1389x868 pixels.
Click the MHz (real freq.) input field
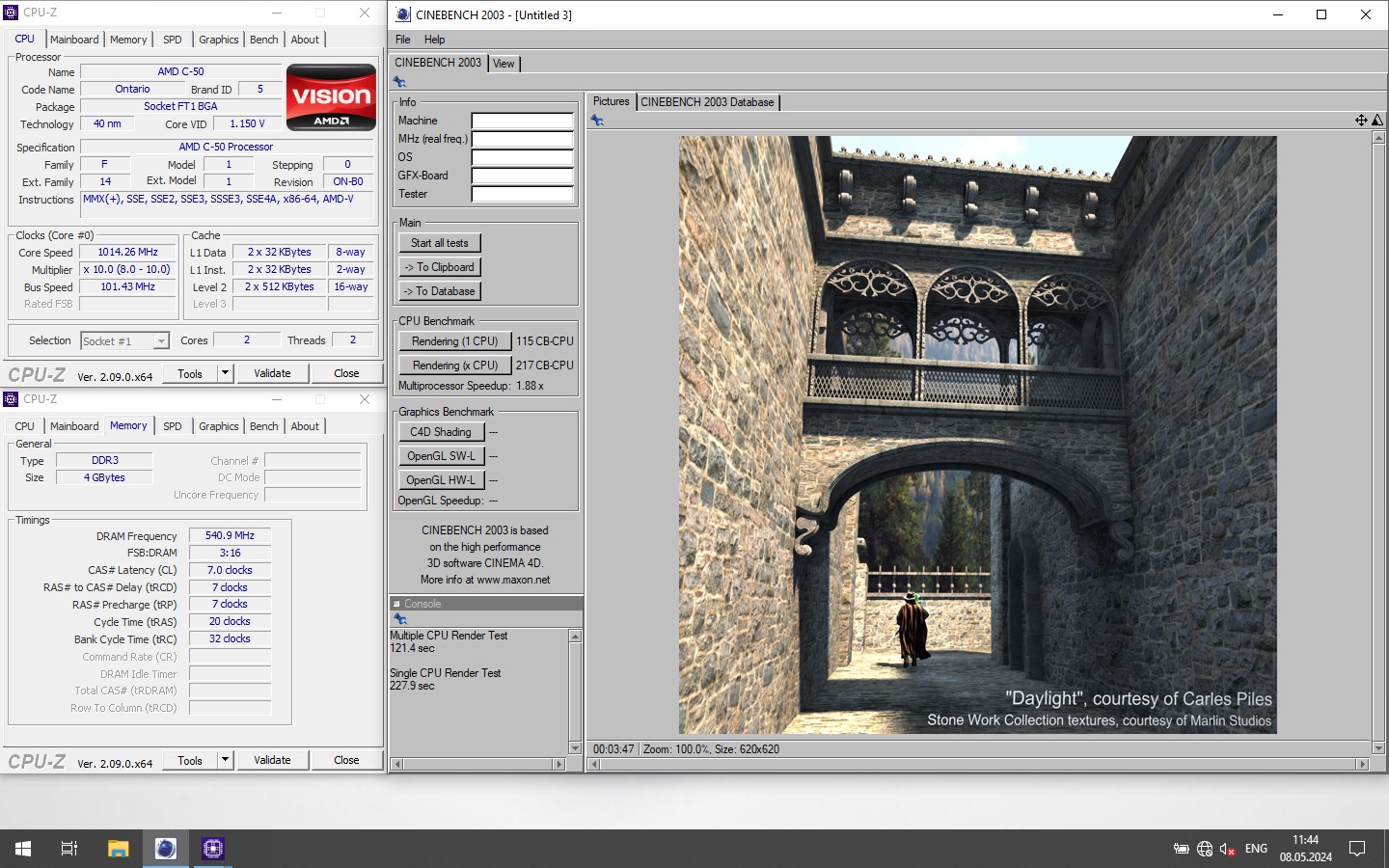(x=522, y=139)
